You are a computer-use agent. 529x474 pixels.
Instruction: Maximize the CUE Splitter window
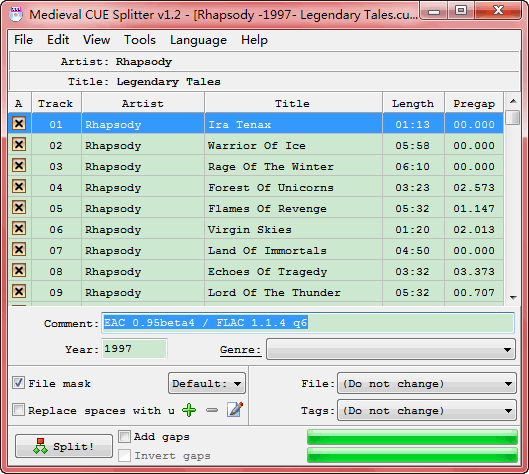click(x=461, y=10)
